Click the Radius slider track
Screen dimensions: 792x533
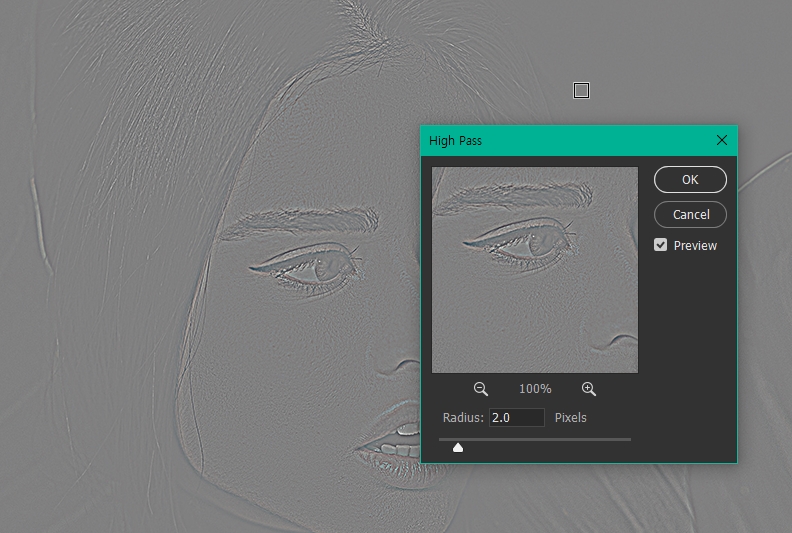[535, 440]
